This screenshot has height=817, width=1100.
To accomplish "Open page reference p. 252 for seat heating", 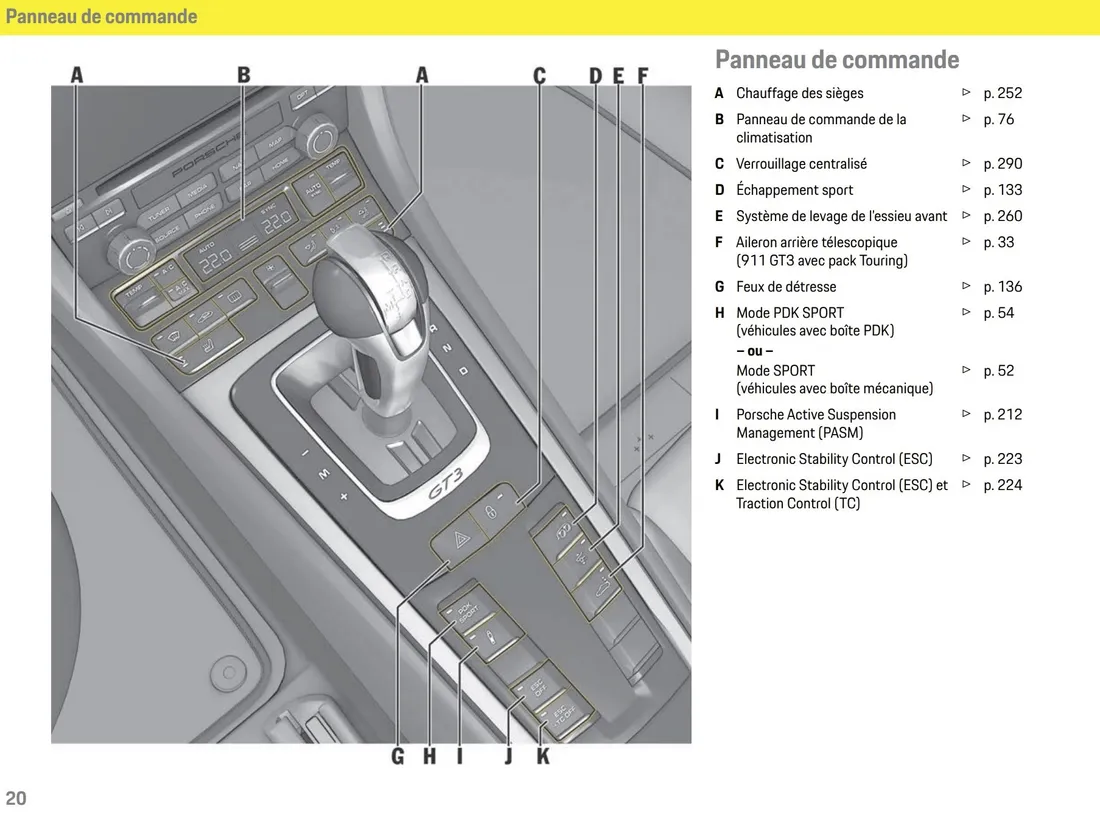I will tap(1002, 93).
